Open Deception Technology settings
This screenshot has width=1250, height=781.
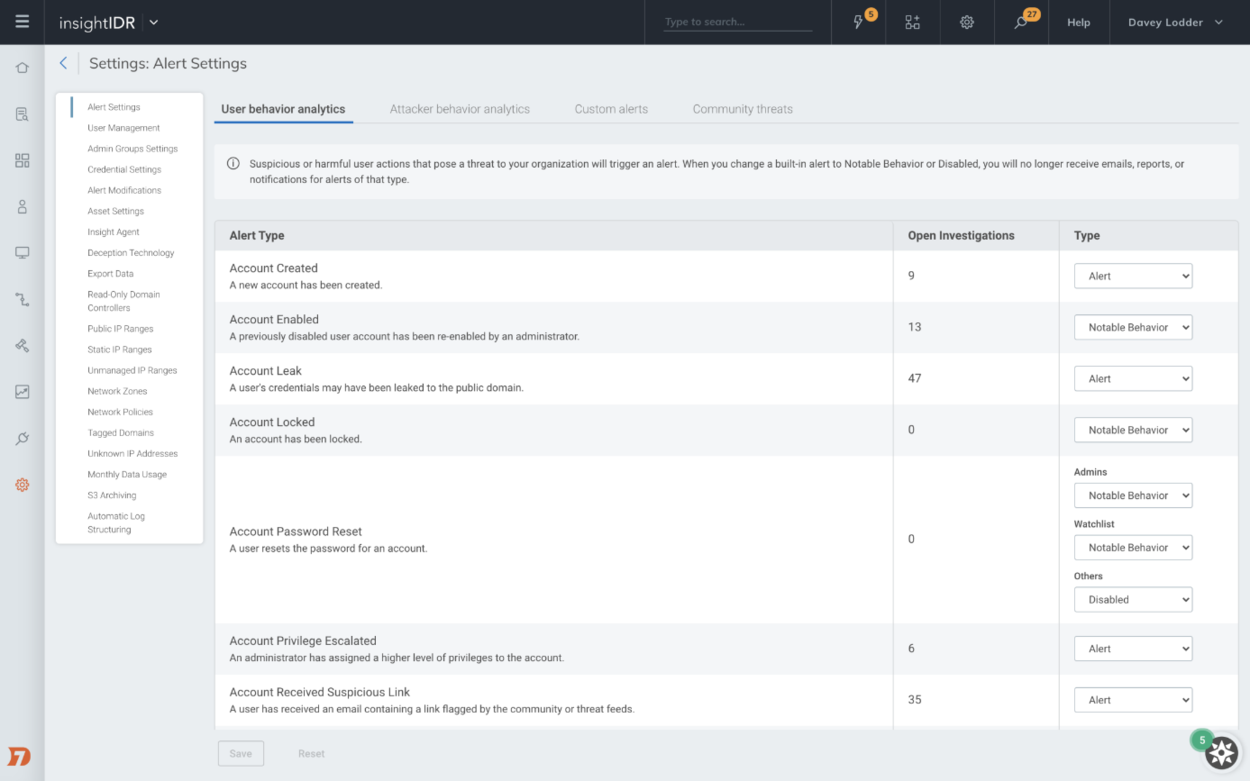[131, 253]
